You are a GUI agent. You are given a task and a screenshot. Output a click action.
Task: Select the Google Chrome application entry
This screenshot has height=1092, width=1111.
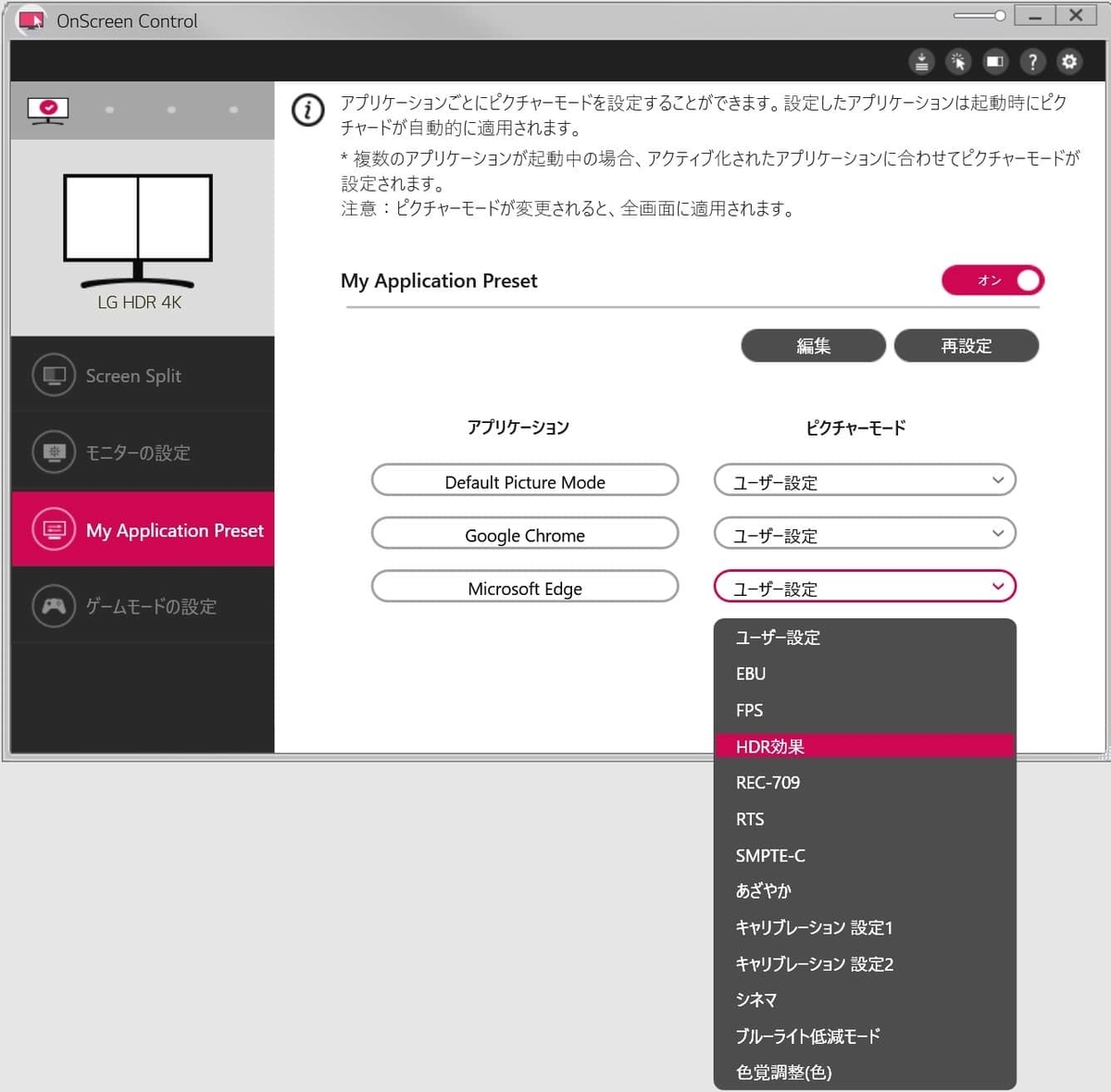point(525,534)
